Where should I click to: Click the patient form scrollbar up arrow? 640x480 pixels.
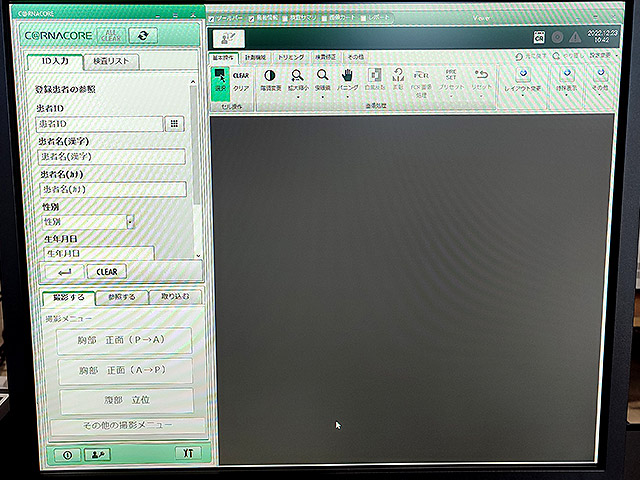pos(193,82)
